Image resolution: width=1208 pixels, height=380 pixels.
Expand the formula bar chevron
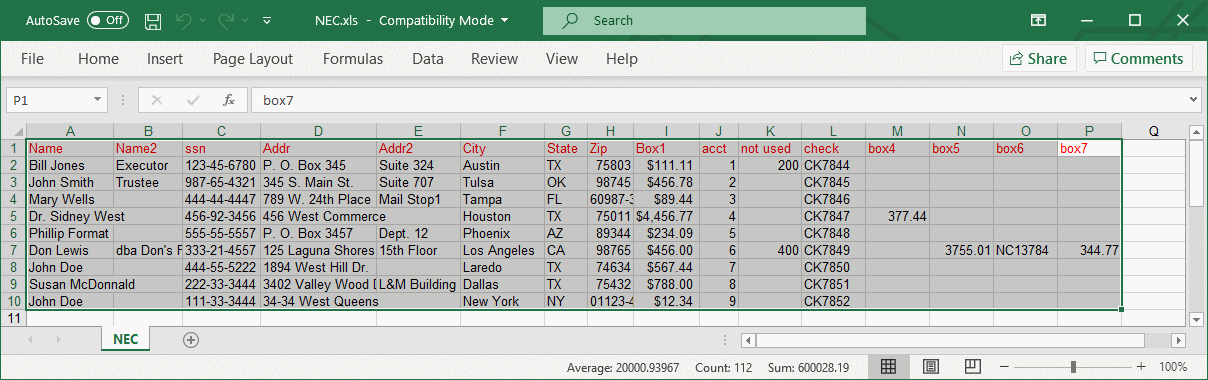click(x=1192, y=100)
